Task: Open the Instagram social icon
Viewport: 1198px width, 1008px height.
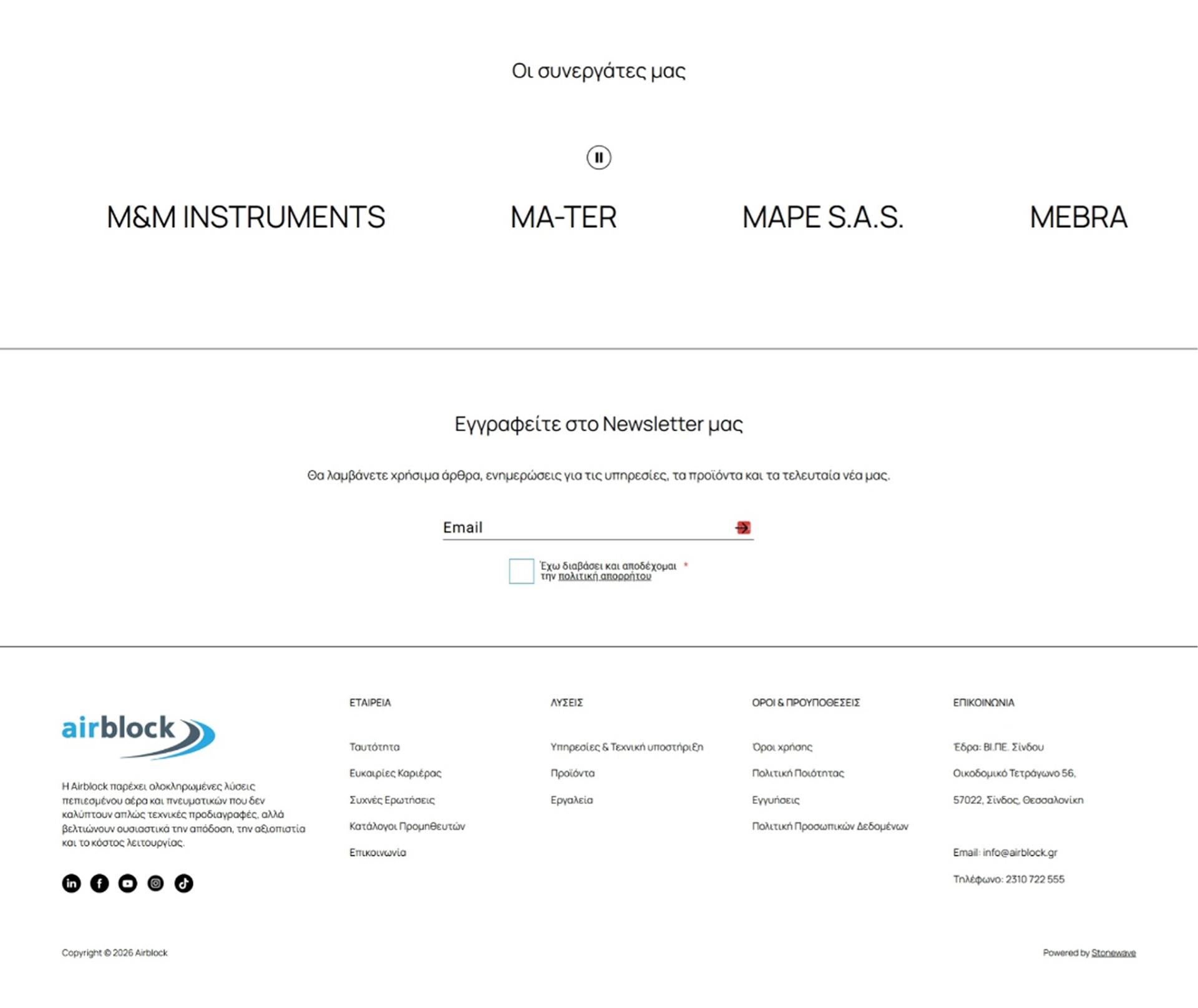Action: pos(155,883)
